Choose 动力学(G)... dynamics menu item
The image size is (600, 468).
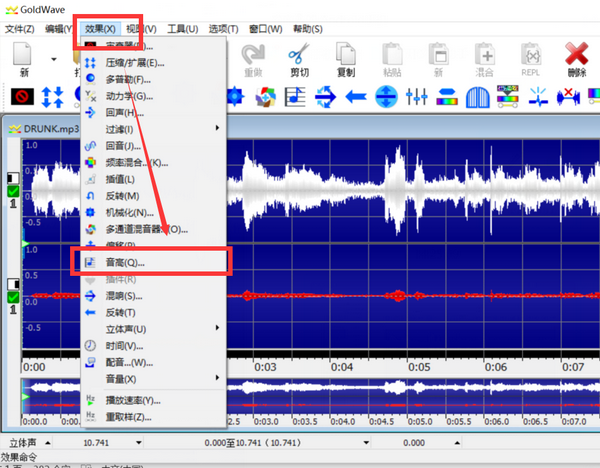pyautogui.click(x=153, y=96)
